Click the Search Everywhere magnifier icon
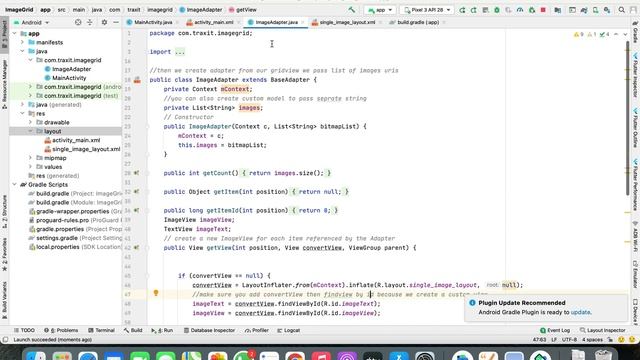Image resolution: width=640 pixels, height=360 pixels. coord(622,9)
